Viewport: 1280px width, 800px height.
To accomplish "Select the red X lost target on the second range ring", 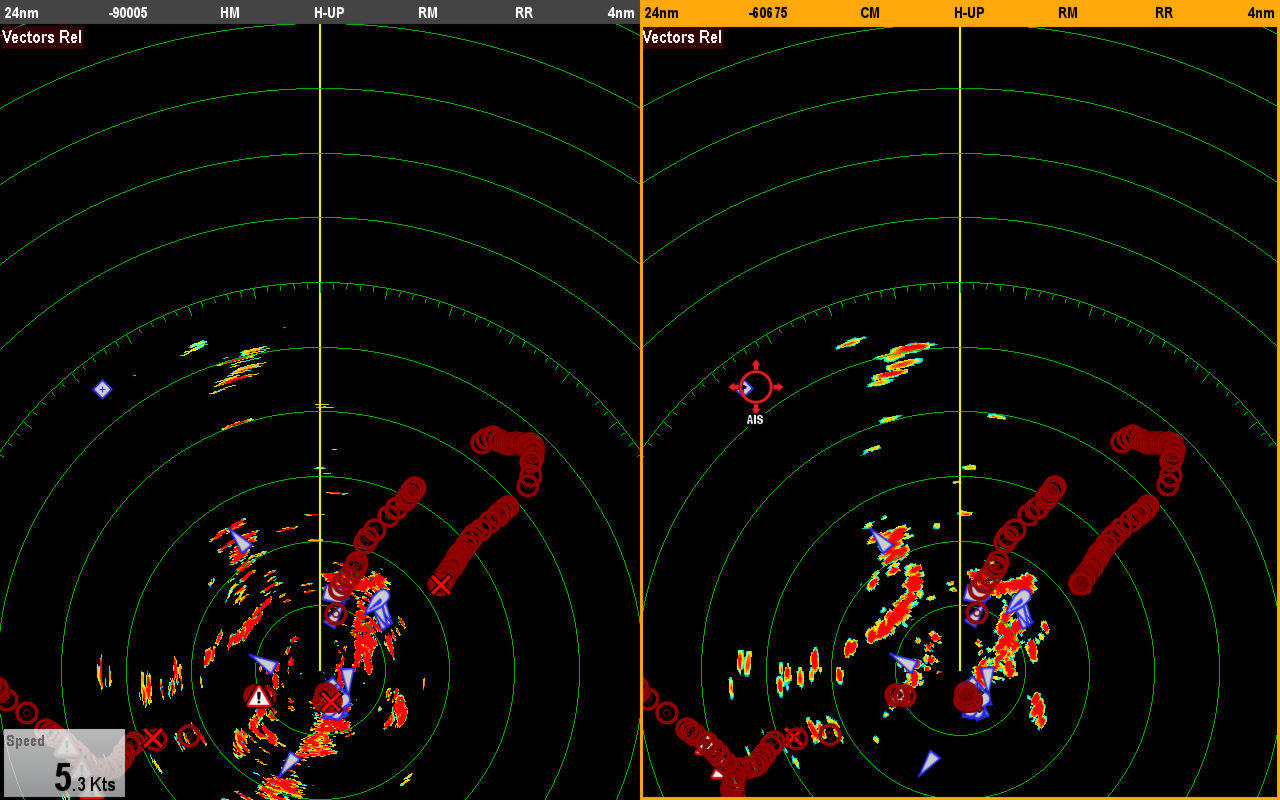I will coord(440,584).
